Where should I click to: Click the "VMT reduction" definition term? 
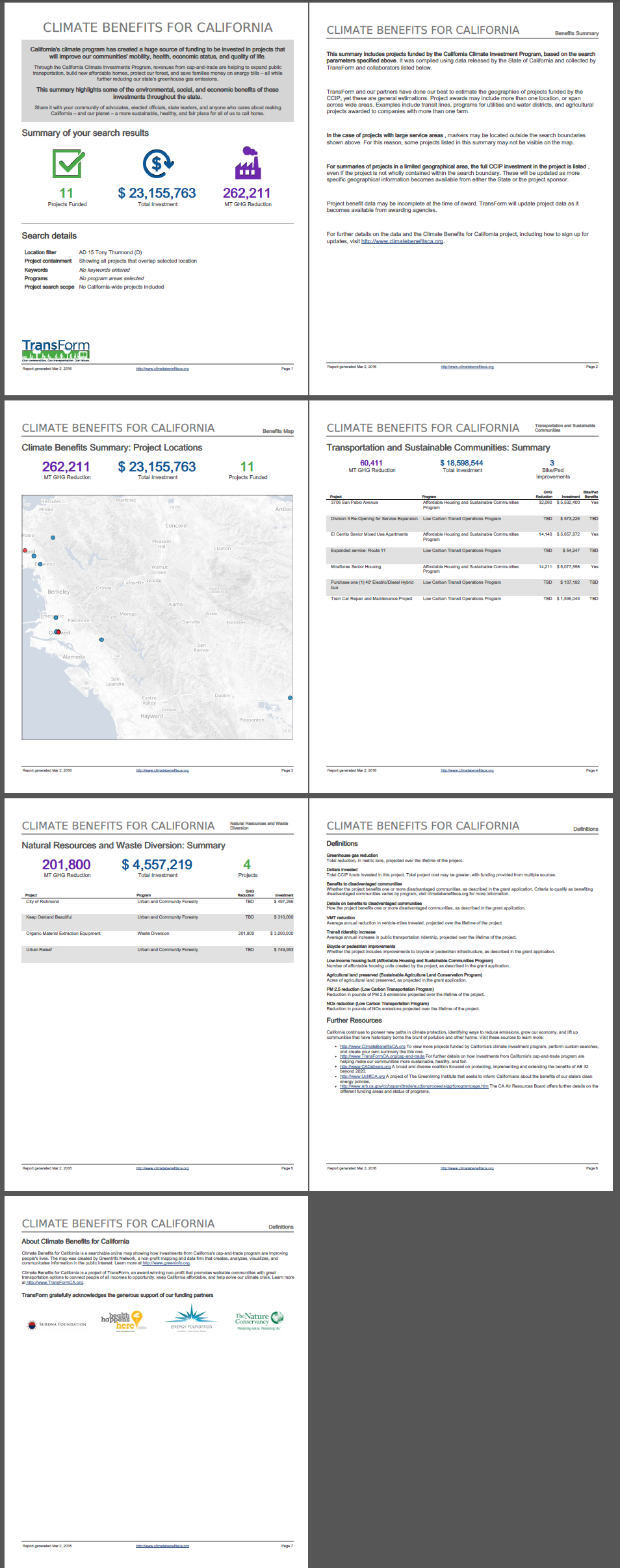coord(341,918)
